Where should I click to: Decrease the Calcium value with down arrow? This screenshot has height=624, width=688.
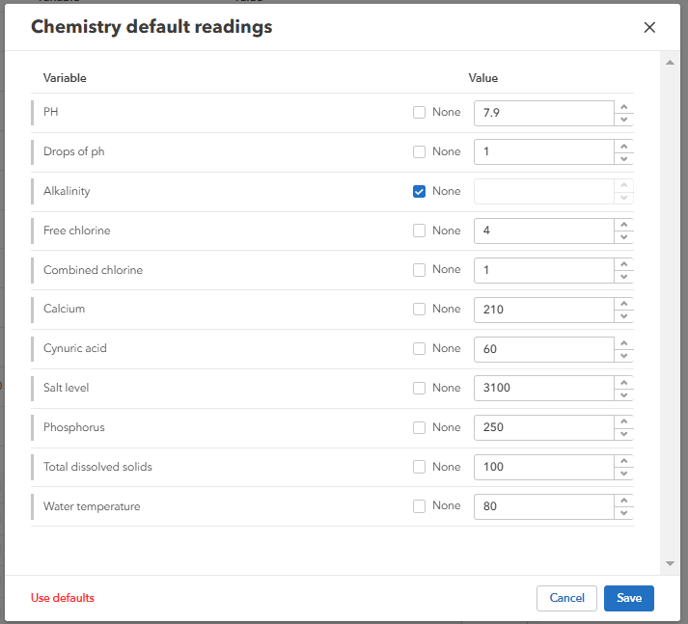(624, 316)
